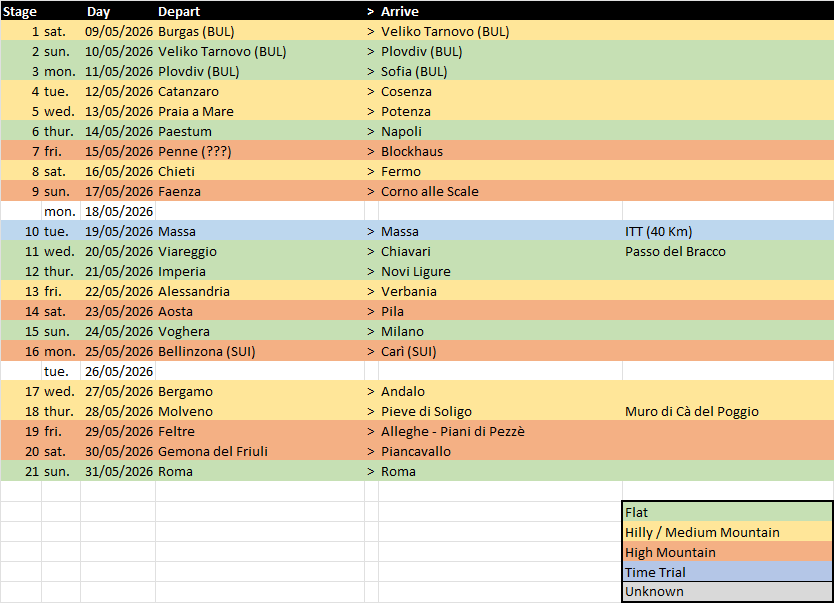Click the Day column header

pos(99,11)
